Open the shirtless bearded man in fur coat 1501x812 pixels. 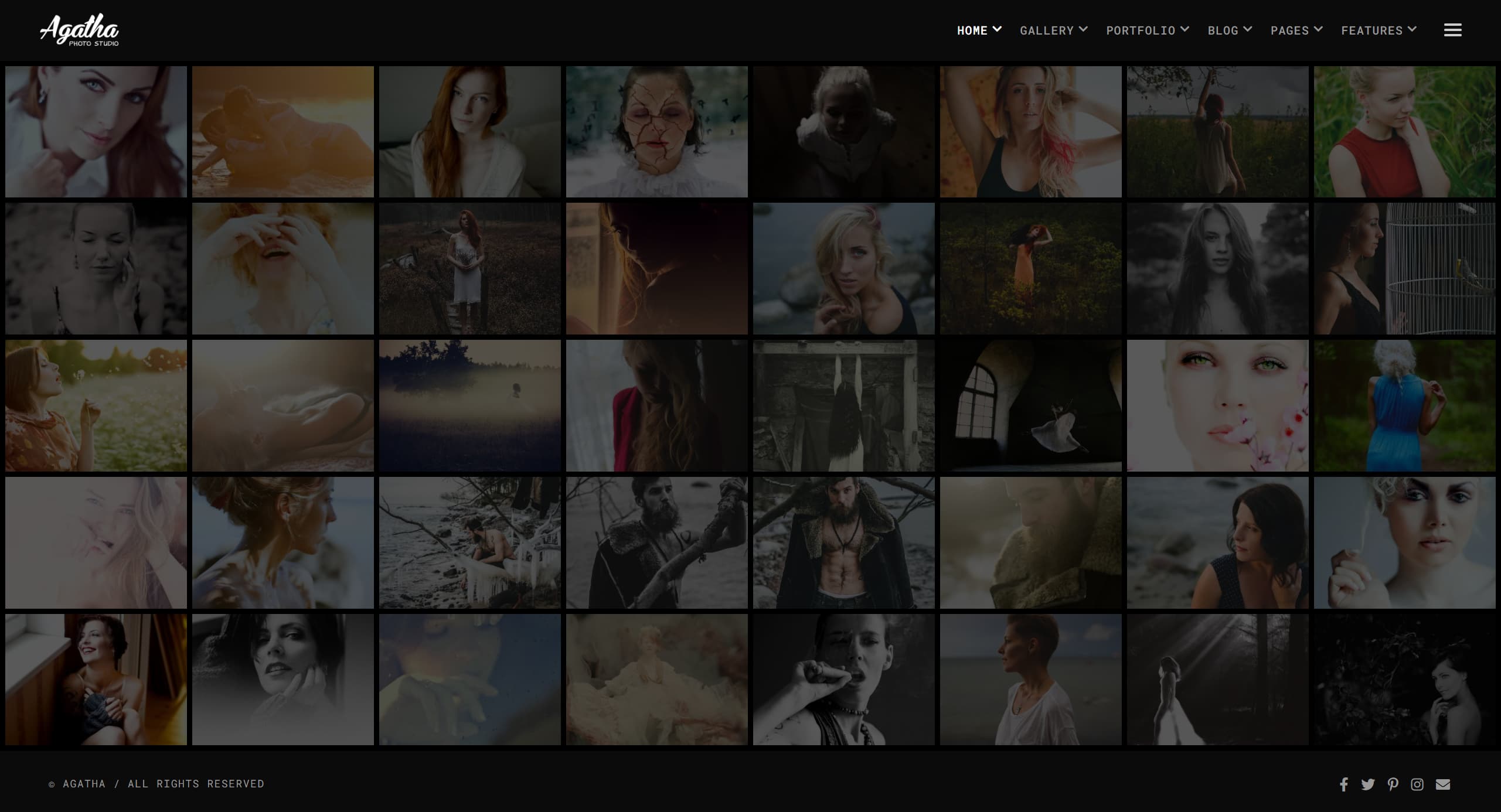[x=844, y=543]
